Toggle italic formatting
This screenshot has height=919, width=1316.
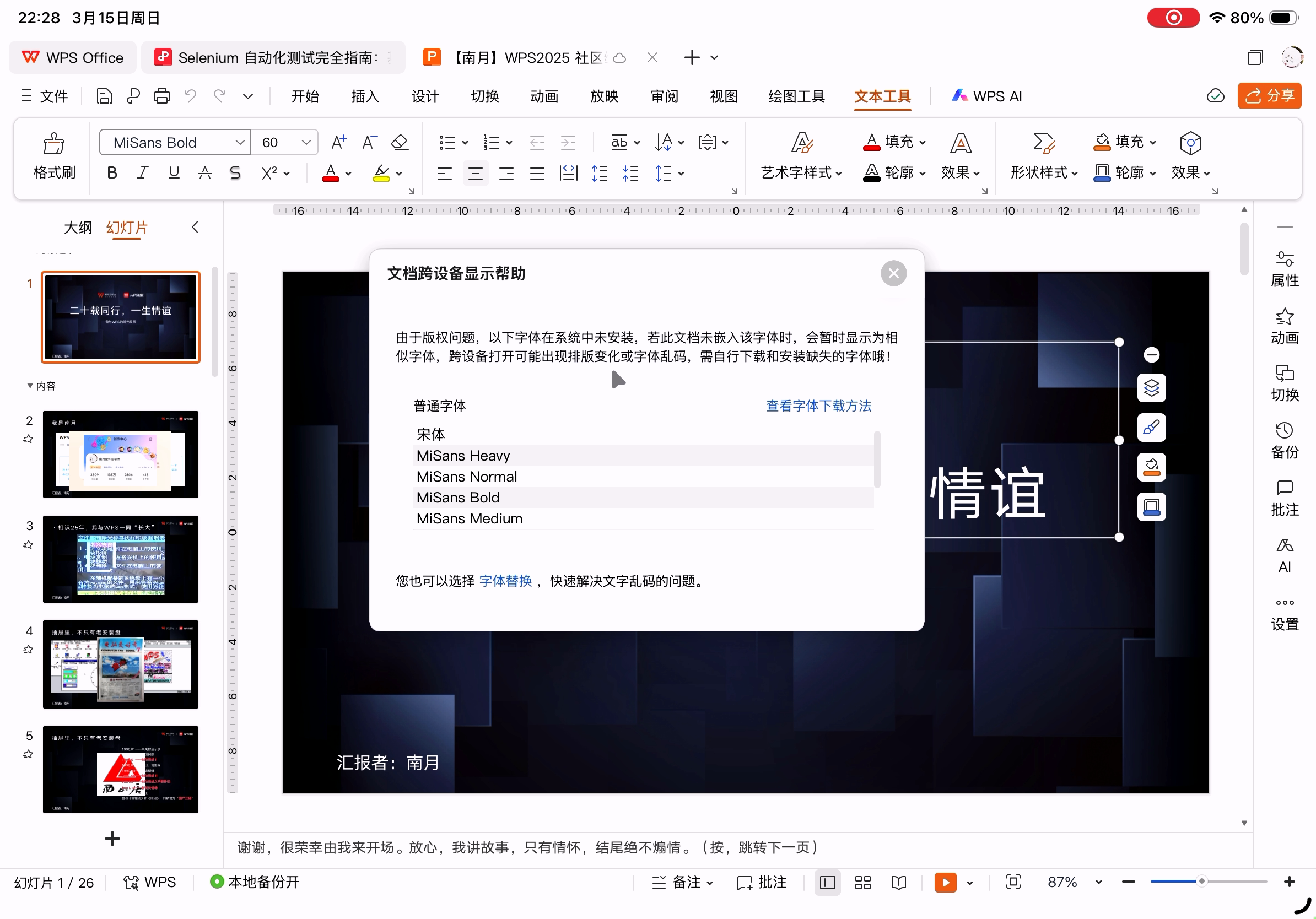[143, 173]
